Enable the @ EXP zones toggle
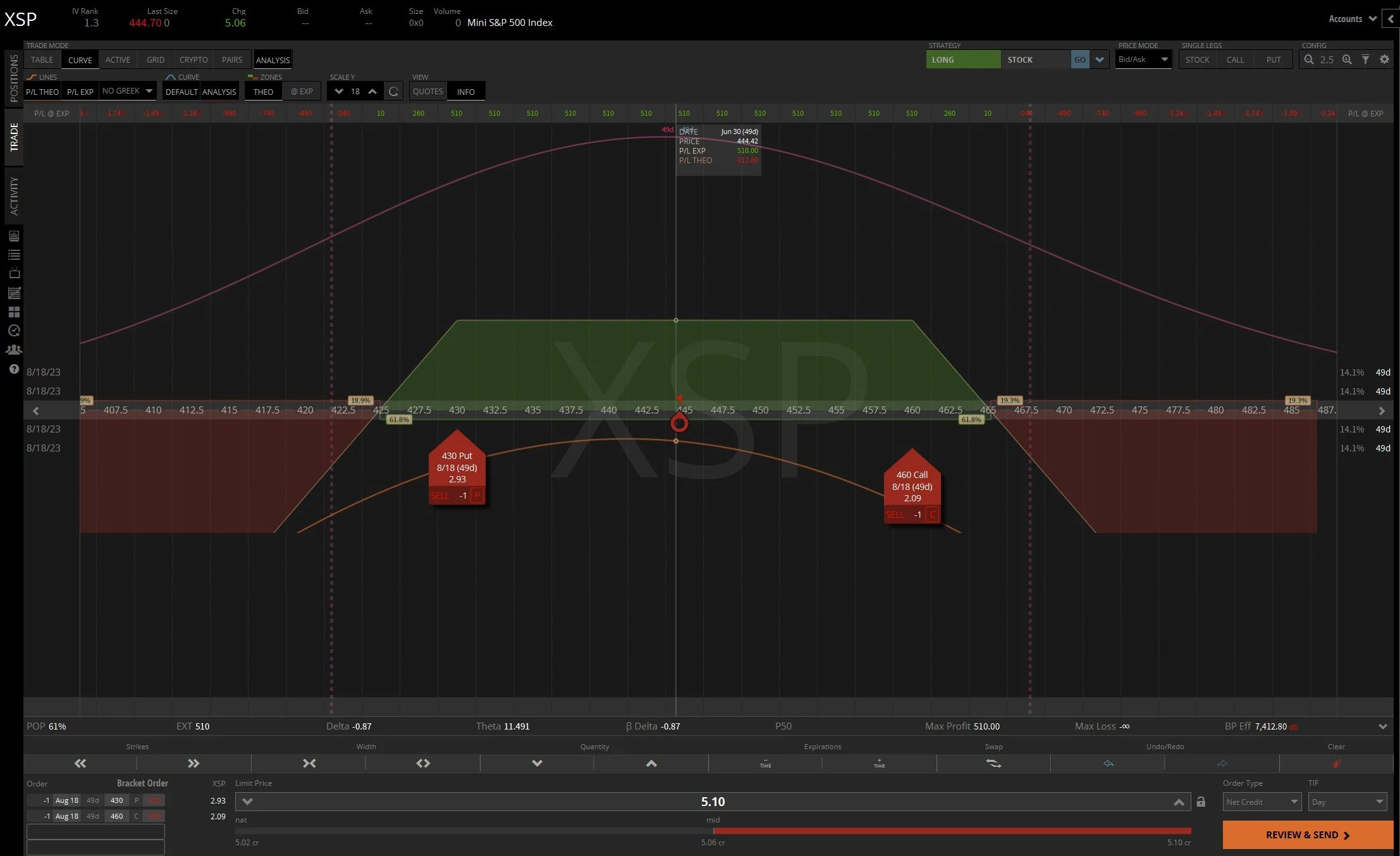Image resolution: width=1400 pixels, height=856 pixels. (x=302, y=92)
